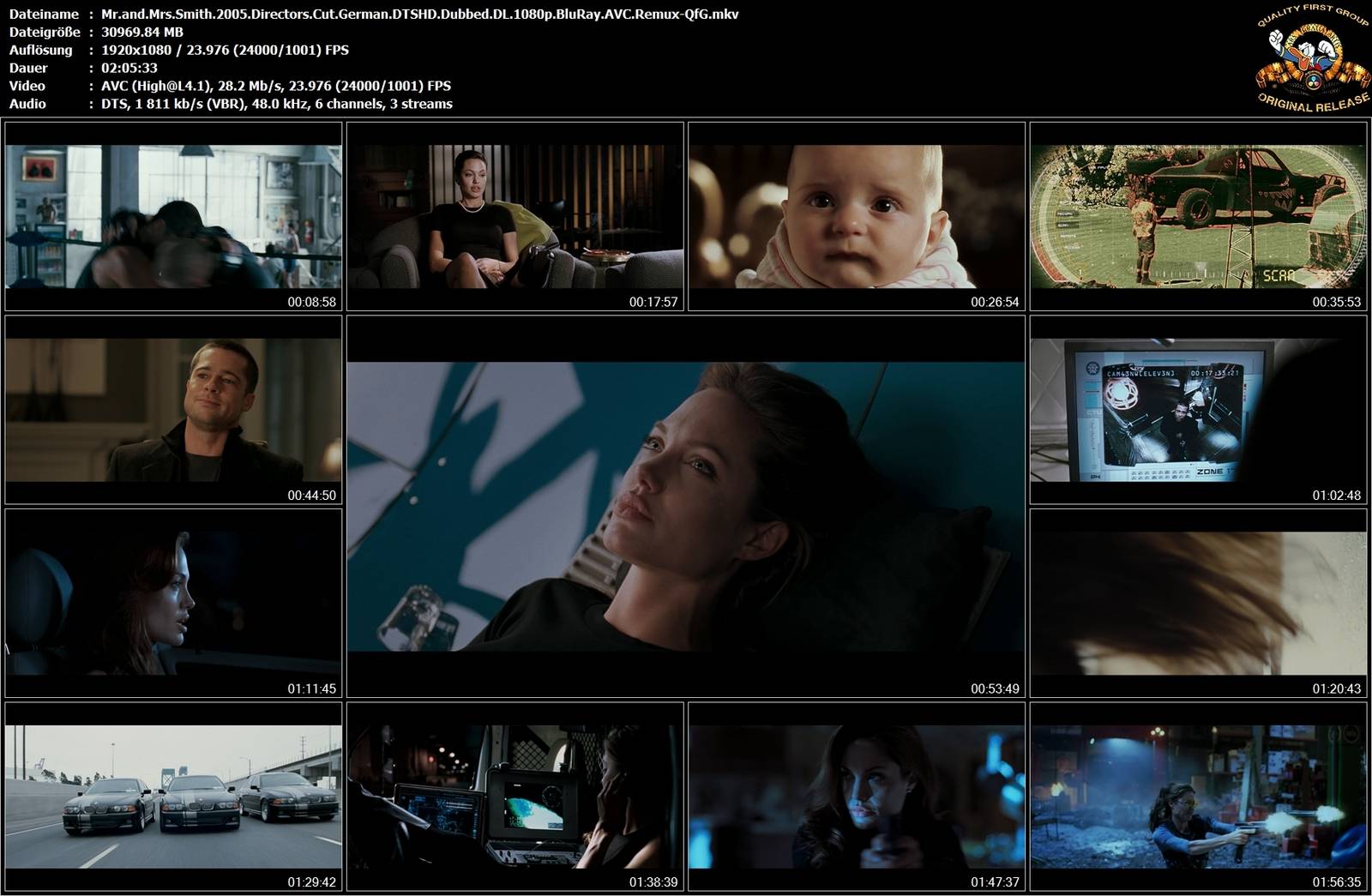
Task: Click the 00:53:49 timestamp
Action: tap(995, 689)
